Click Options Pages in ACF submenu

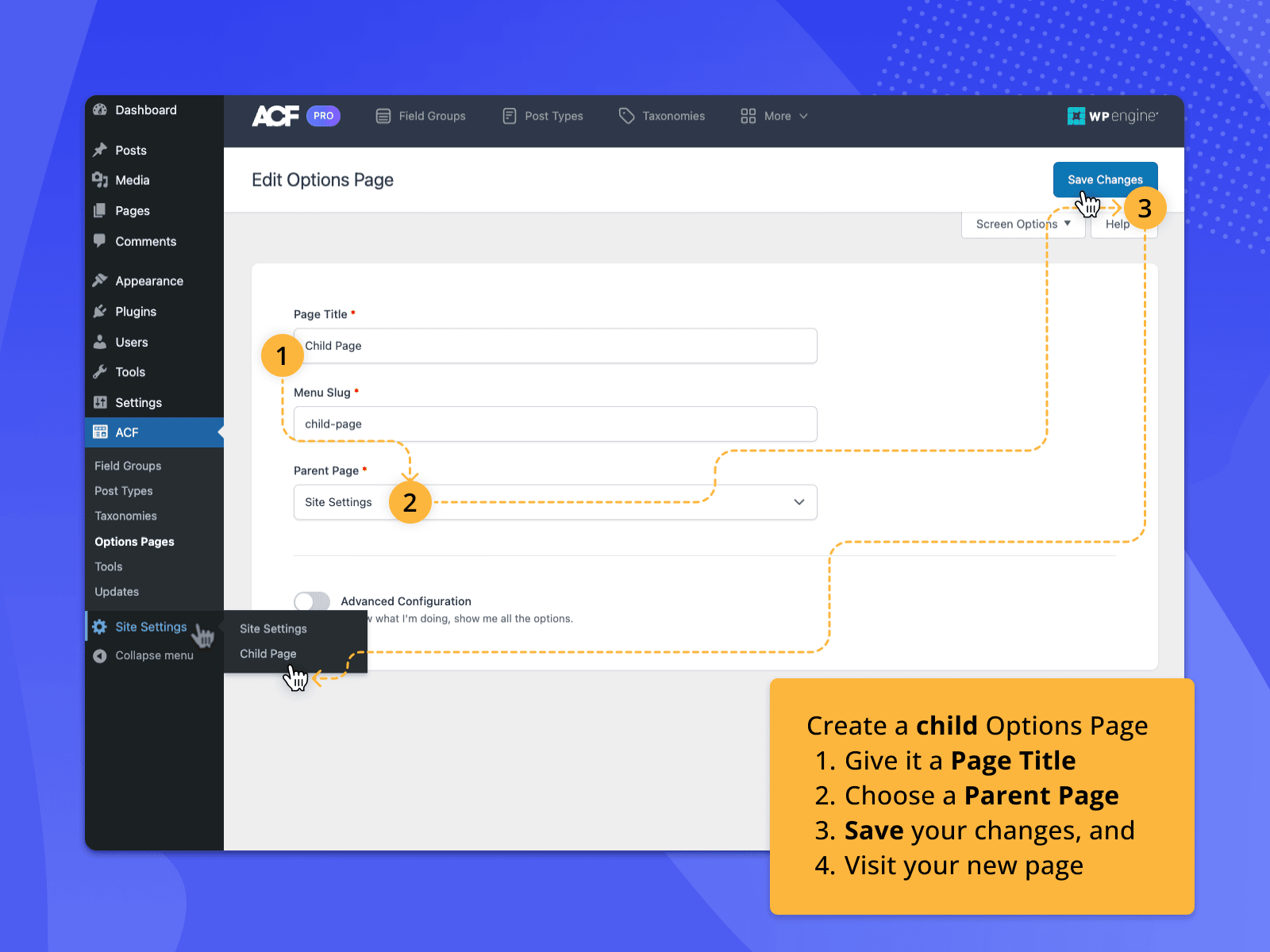(x=134, y=542)
